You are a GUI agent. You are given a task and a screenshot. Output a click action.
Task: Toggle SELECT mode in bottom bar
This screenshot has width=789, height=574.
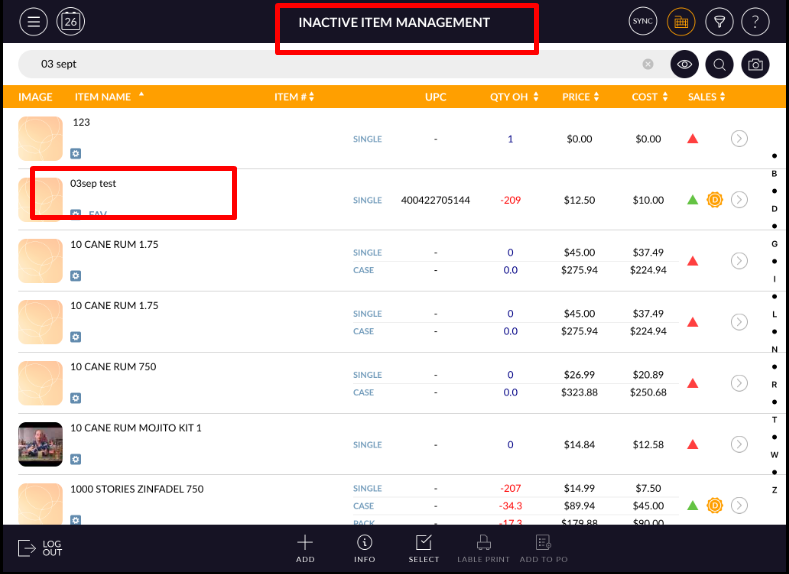pyautogui.click(x=423, y=548)
